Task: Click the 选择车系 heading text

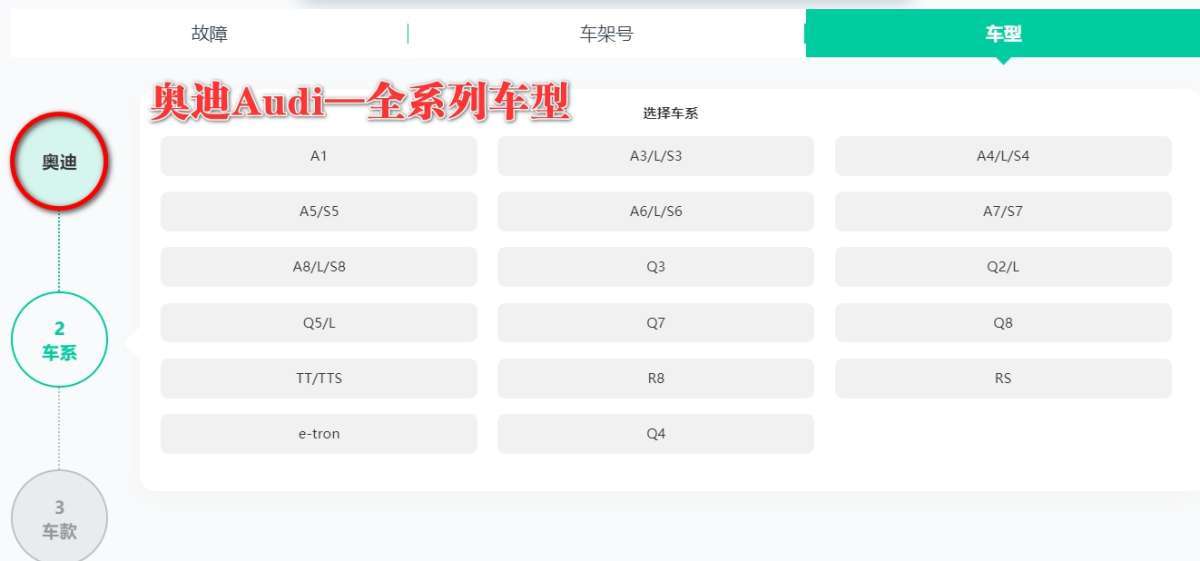Action: tap(670, 113)
